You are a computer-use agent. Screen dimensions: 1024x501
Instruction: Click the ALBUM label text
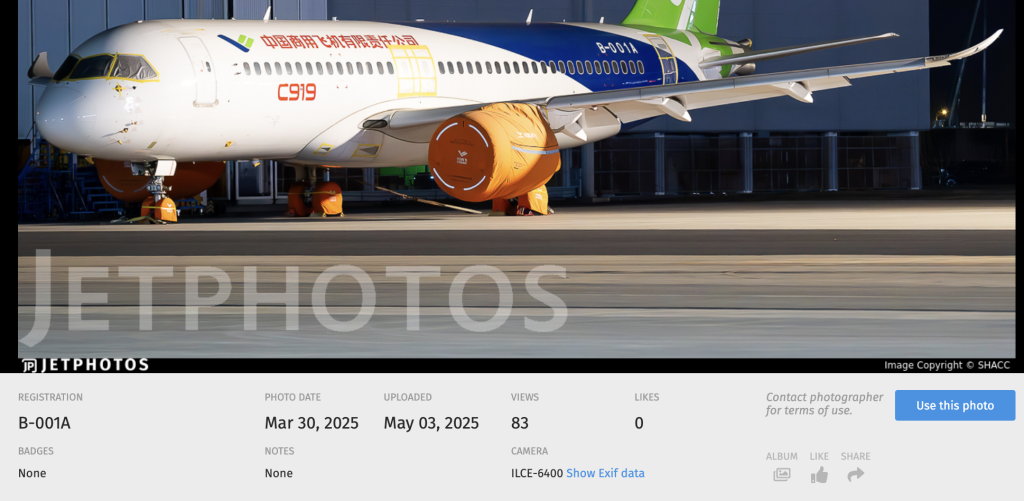[x=782, y=457]
